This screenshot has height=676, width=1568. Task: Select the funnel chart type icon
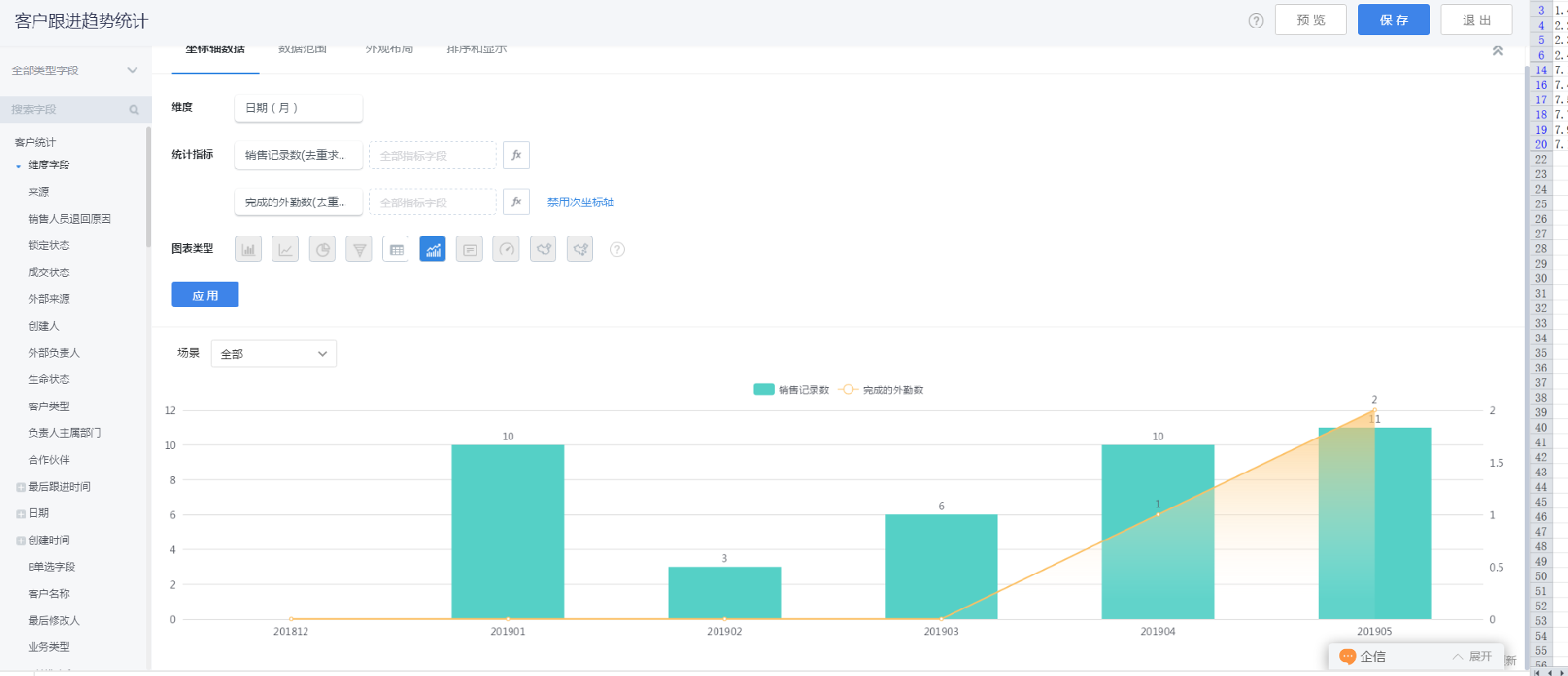point(359,249)
